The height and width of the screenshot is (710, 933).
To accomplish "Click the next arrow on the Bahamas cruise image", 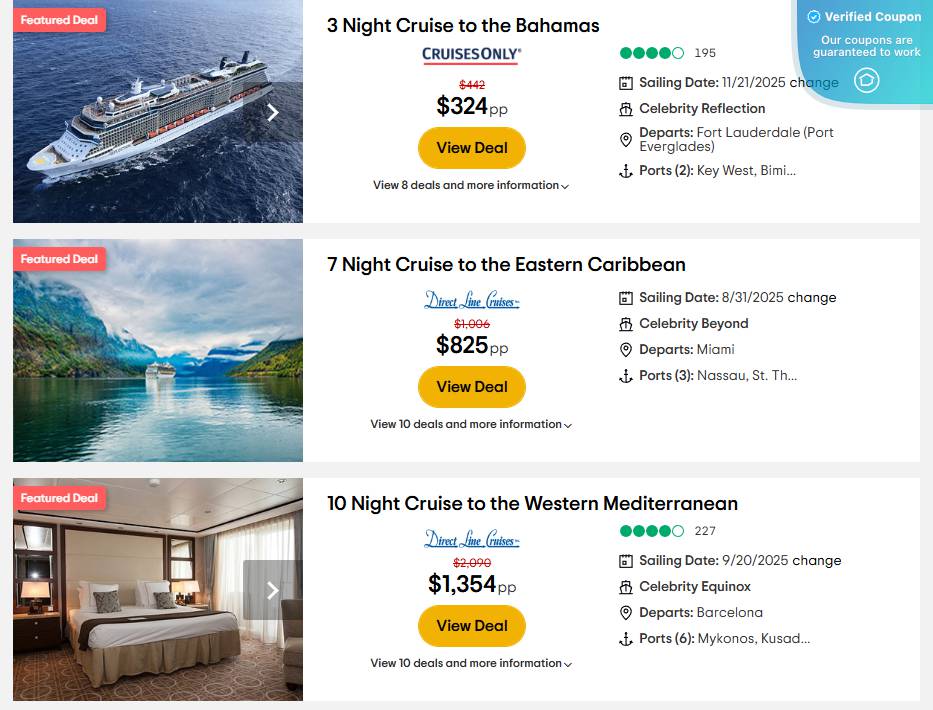I will 272,113.
